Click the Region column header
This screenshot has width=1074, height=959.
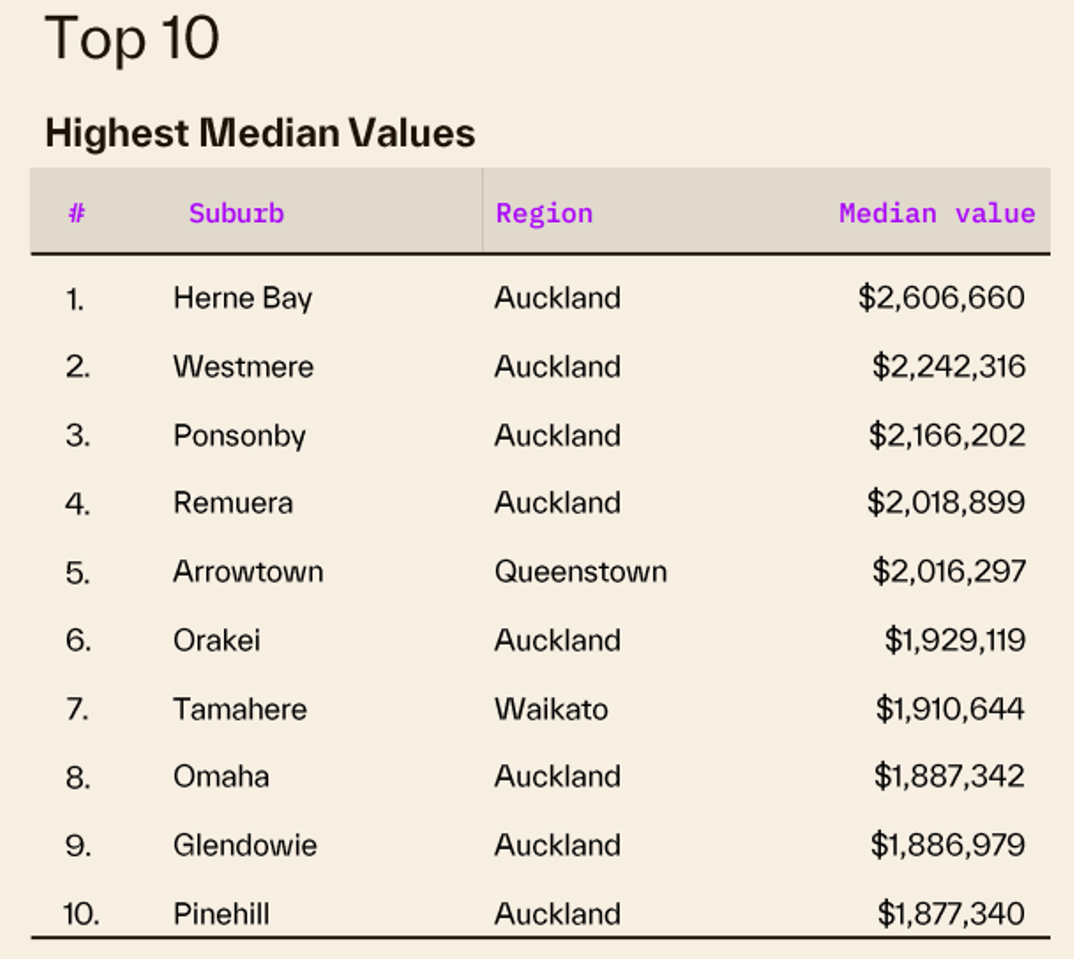(x=544, y=213)
